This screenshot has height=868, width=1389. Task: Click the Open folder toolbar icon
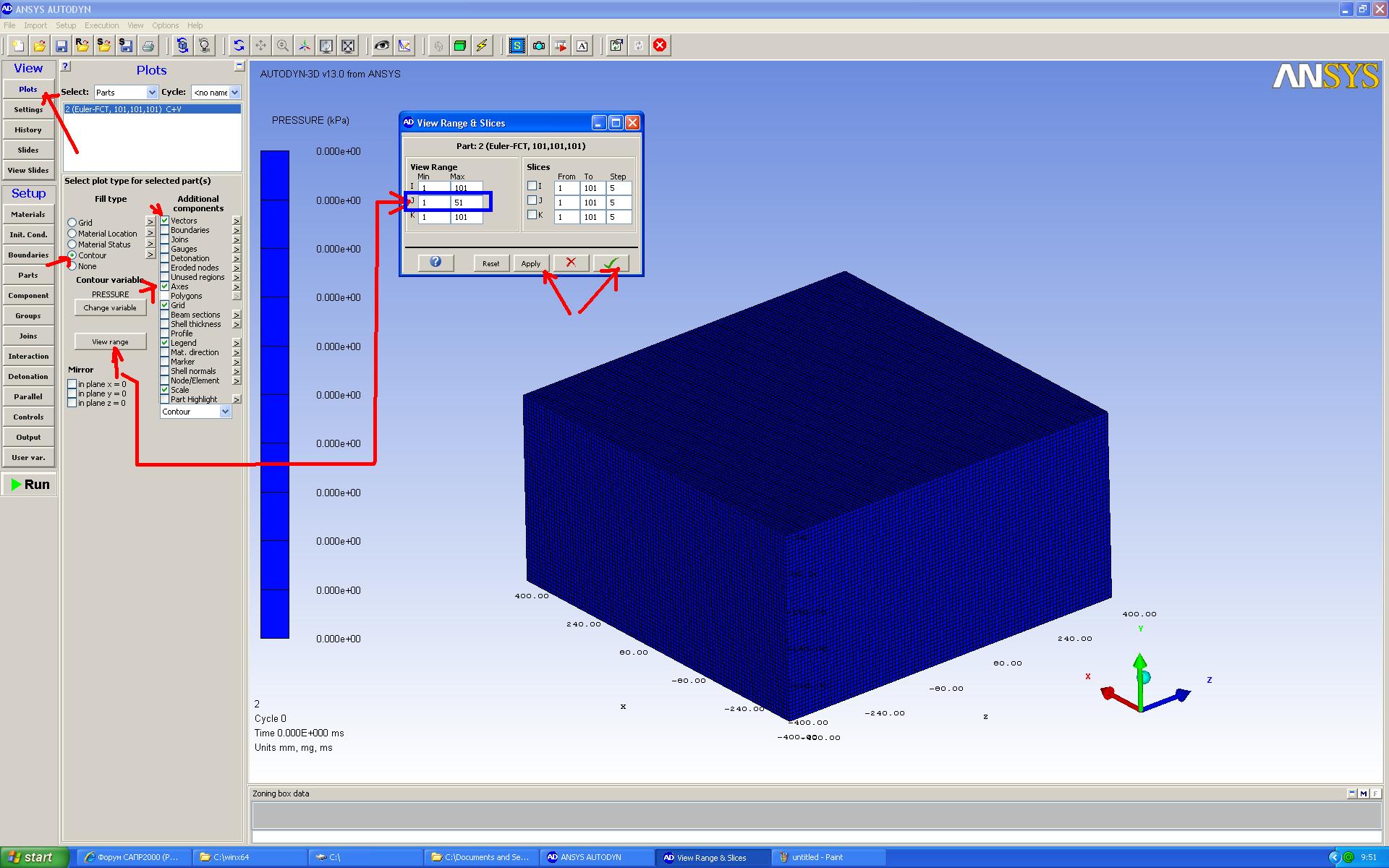pyautogui.click(x=40, y=46)
